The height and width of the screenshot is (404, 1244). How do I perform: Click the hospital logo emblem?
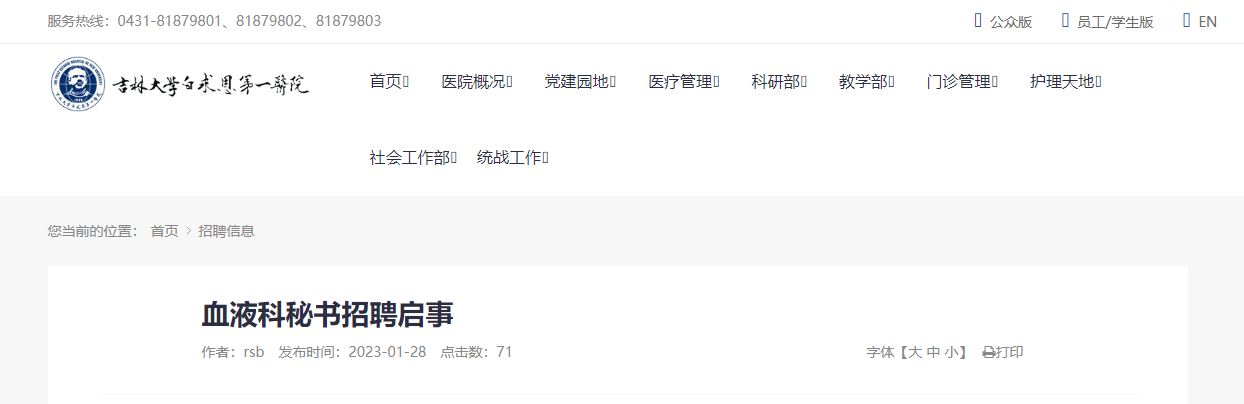point(79,85)
